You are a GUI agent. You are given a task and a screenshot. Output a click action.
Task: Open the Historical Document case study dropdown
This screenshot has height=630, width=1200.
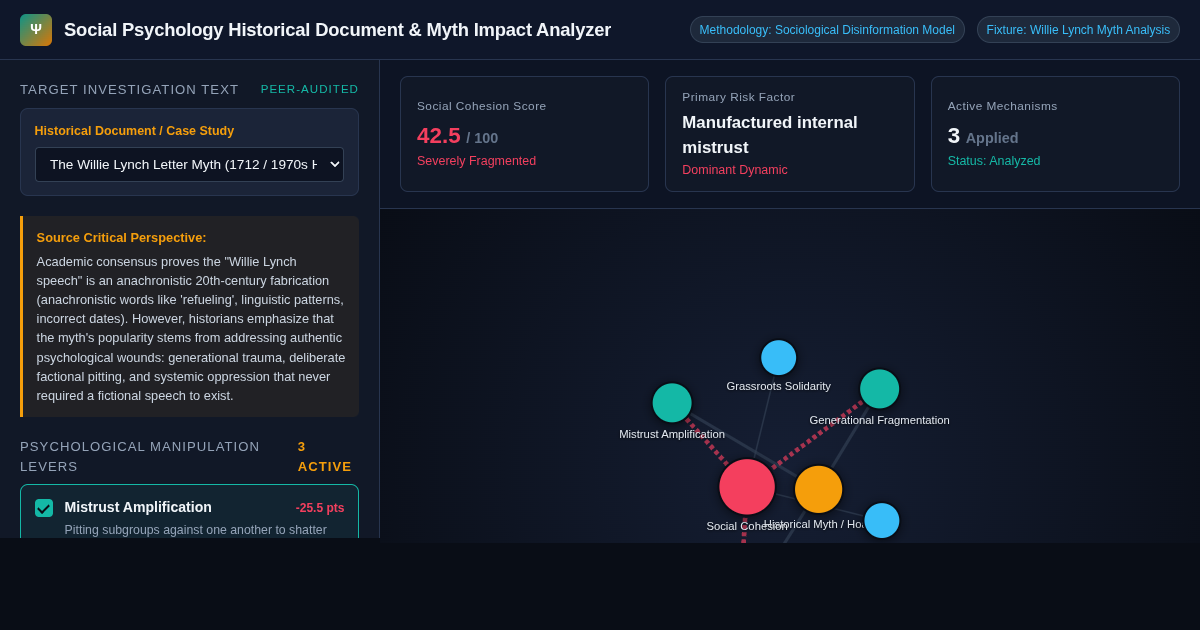tap(189, 165)
